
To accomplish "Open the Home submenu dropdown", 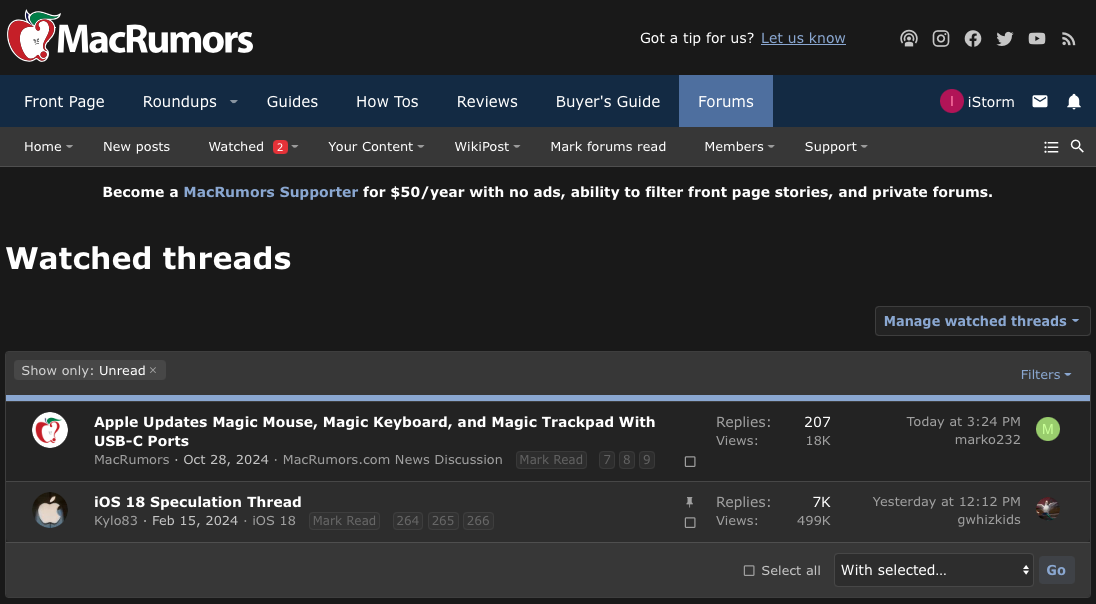I will (x=69, y=147).
